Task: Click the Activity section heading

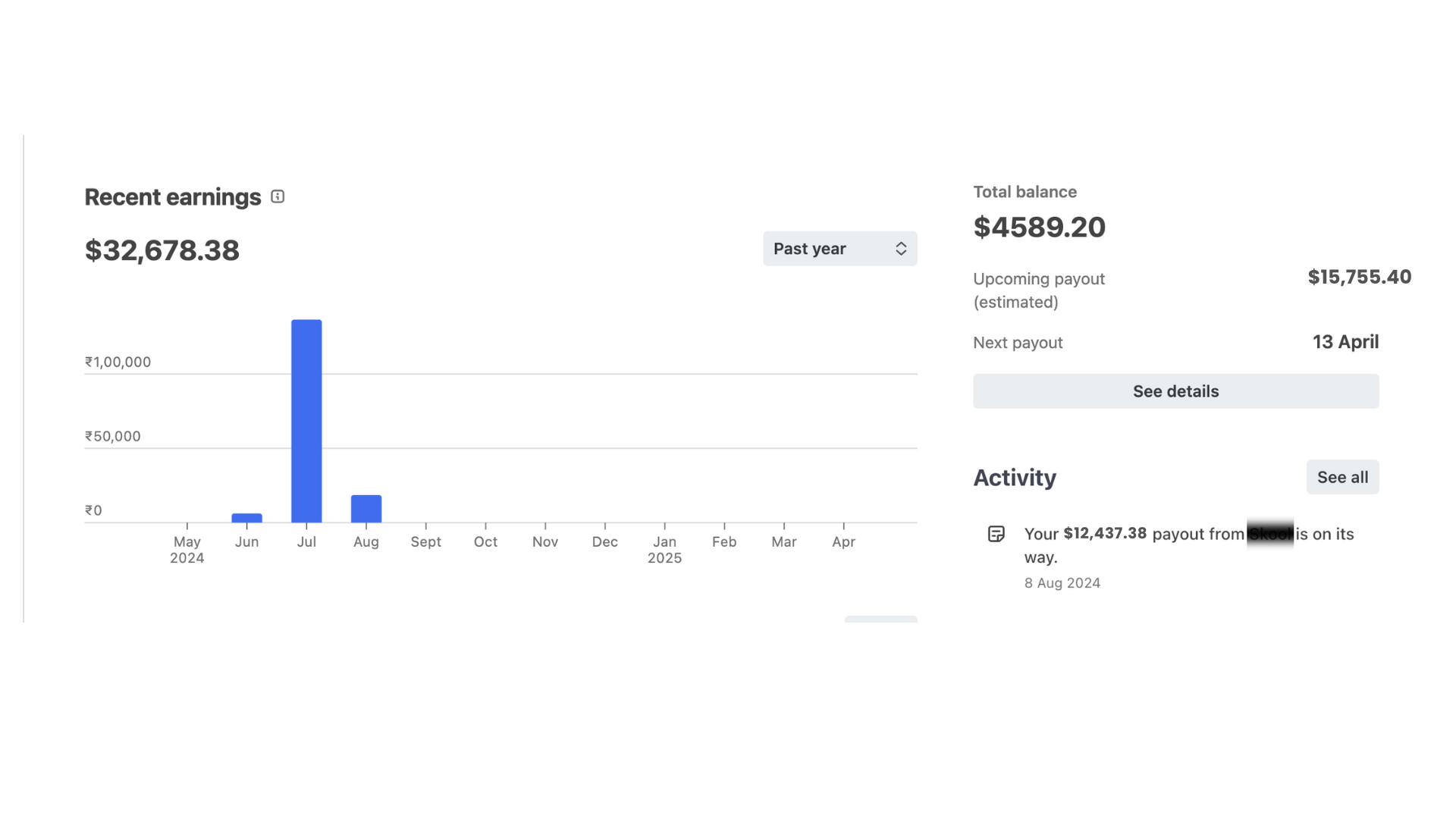Action: [x=1015, y=478]
